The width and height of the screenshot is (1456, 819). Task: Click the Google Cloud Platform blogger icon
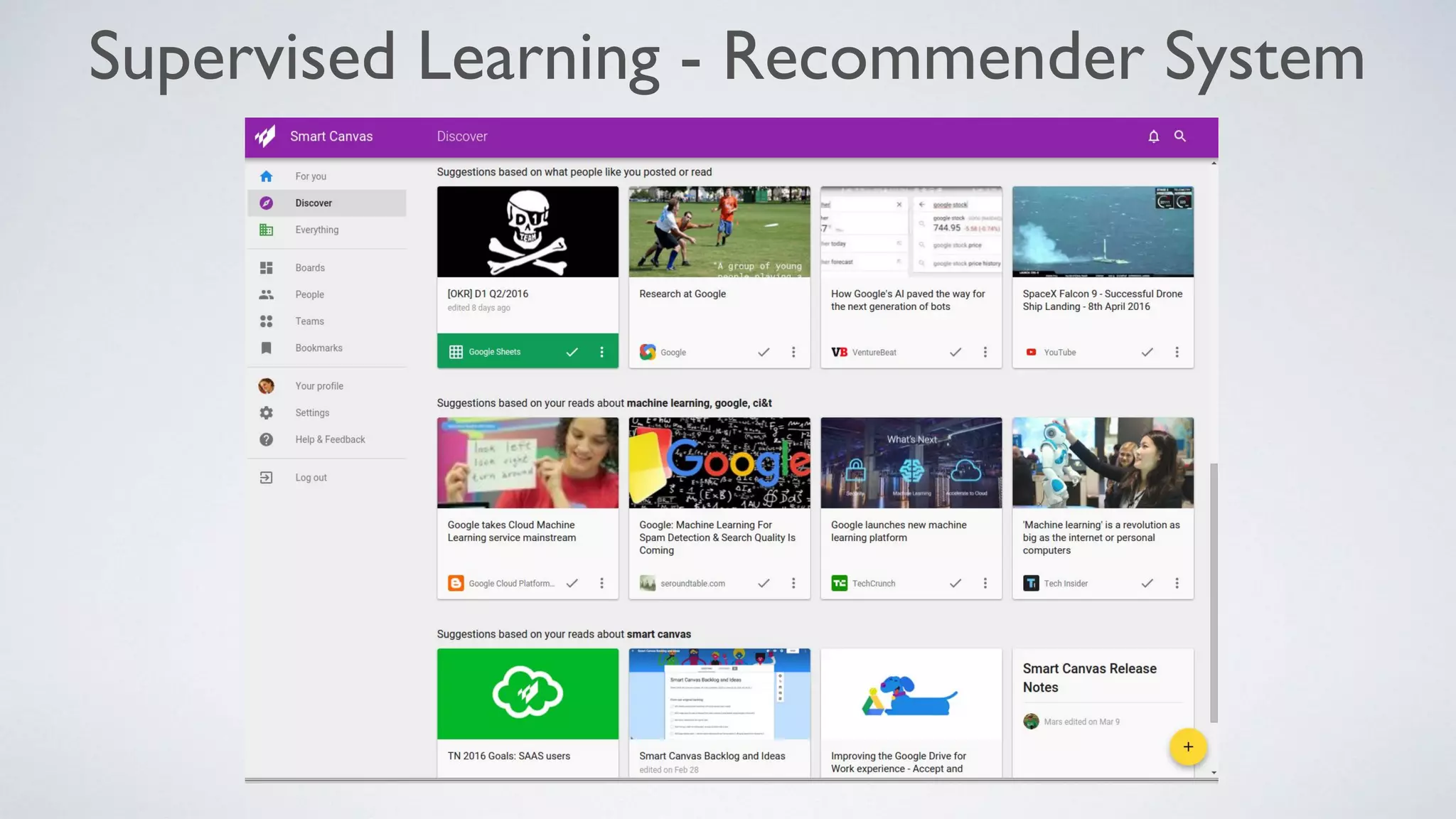coord(456,583)
